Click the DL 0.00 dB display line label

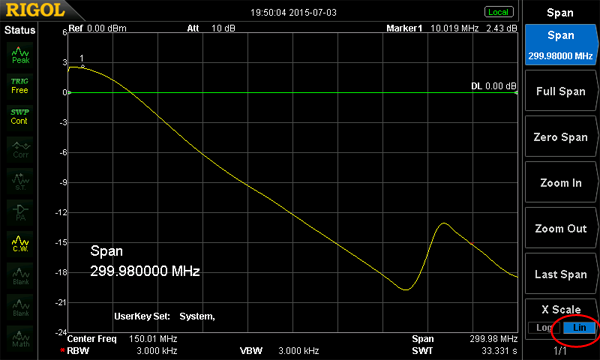click(x=494, y=86)
